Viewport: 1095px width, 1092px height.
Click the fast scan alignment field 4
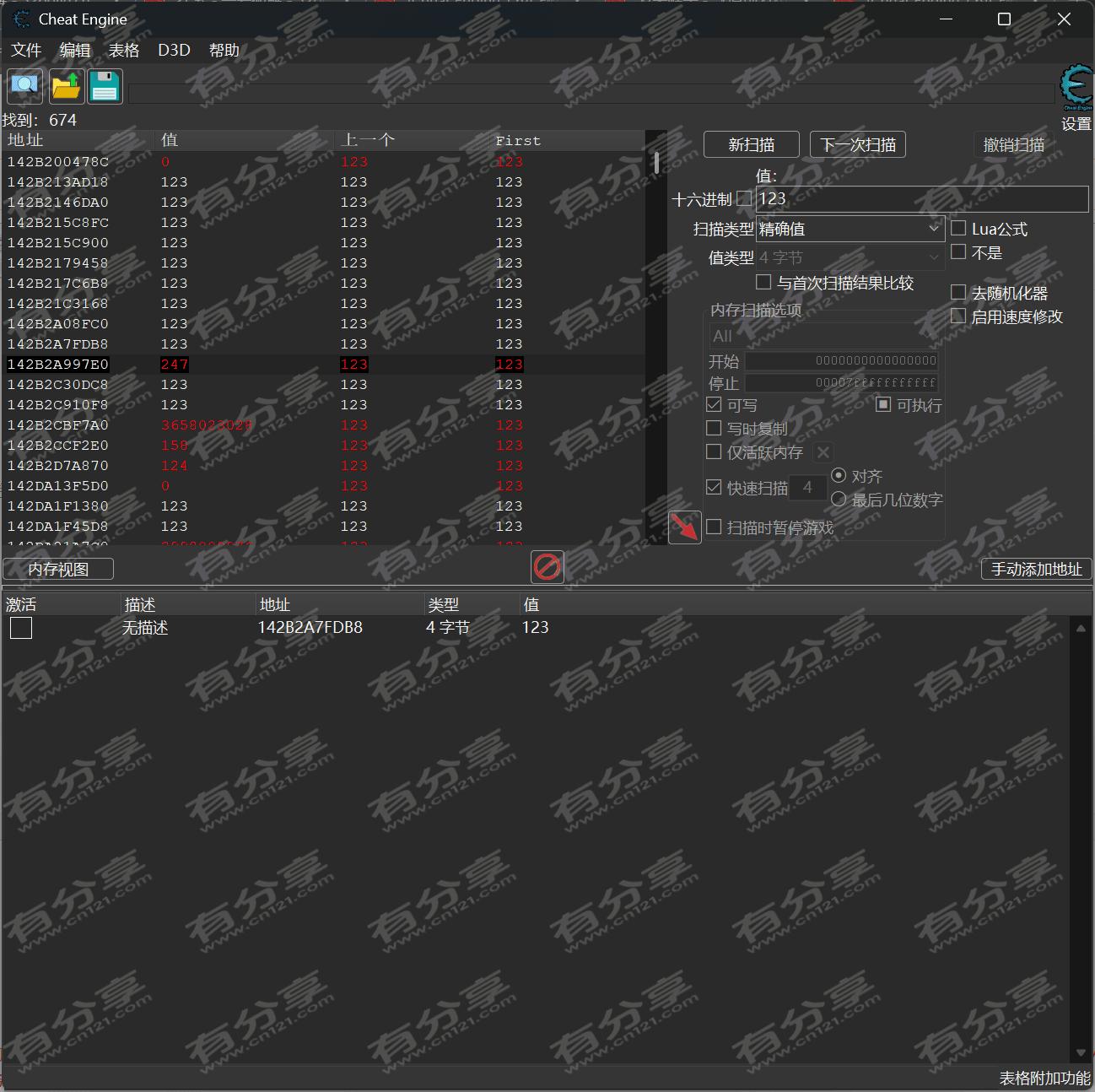pyautogui.click(x=807, y=487)
